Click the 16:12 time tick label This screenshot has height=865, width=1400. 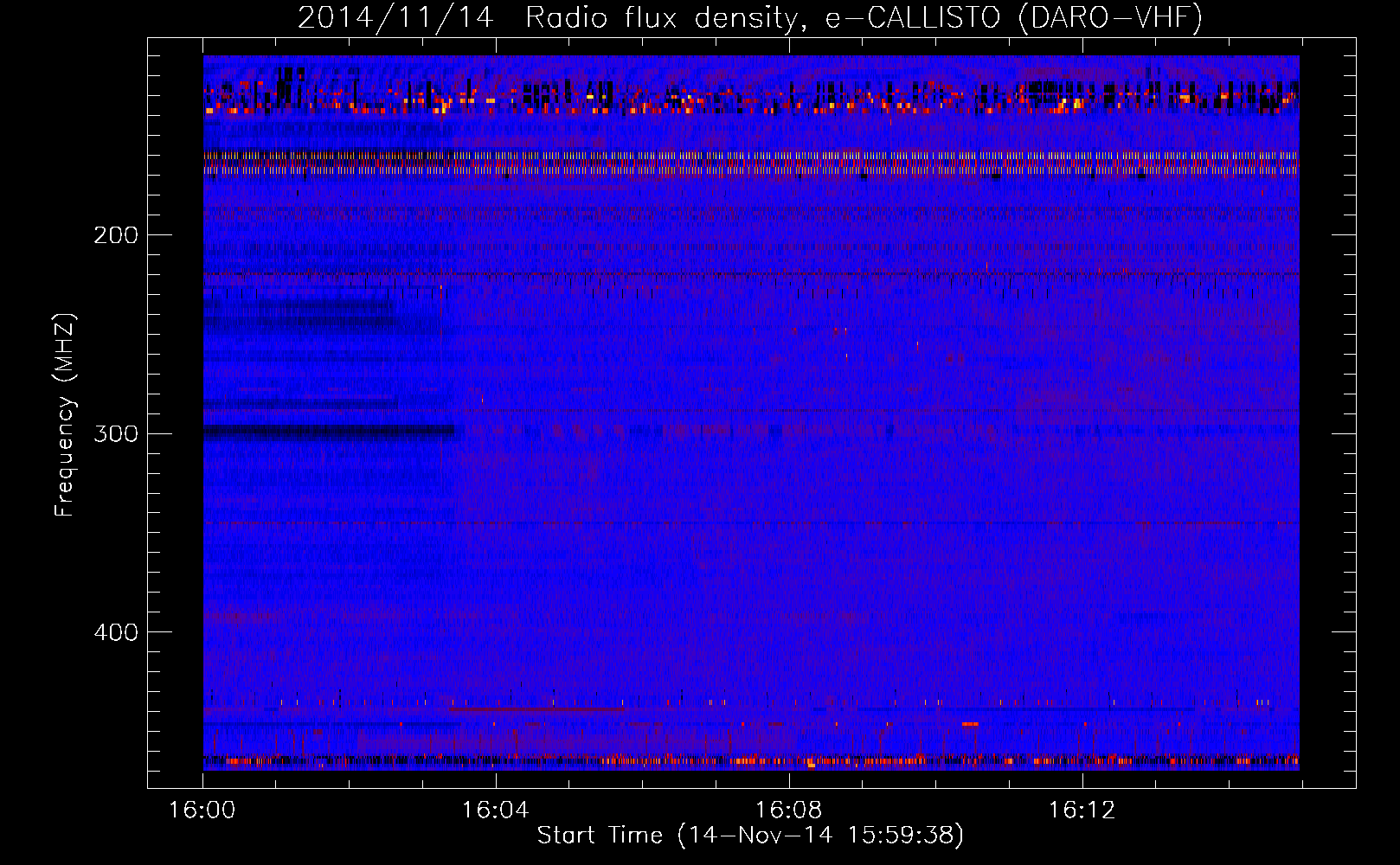coord(1082,811)
